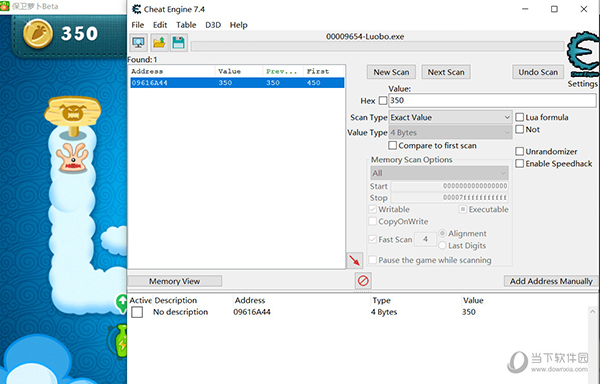Click the Fast Scan alignment value field
Image resolution: width=600 pixels, height=384 pixels.
pos(426,239)
